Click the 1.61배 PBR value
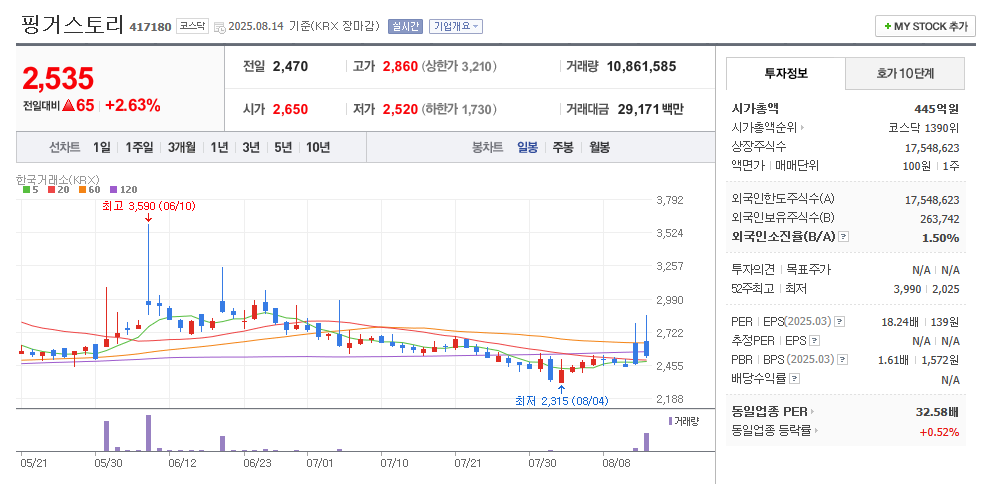This screenshot has height=484, width=987. [894, 360]
